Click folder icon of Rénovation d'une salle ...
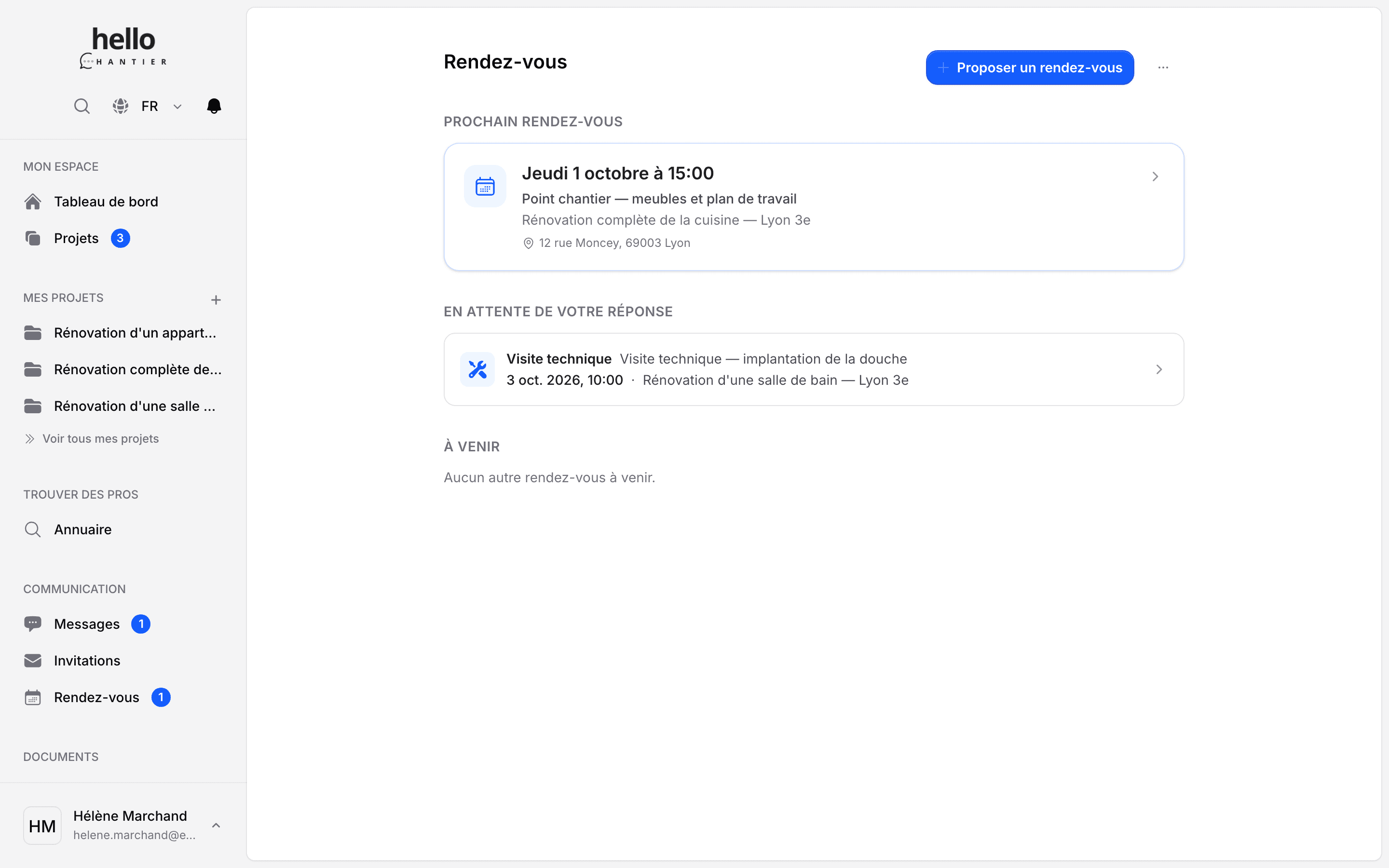The image size is (1389, 868). [33, 407]
